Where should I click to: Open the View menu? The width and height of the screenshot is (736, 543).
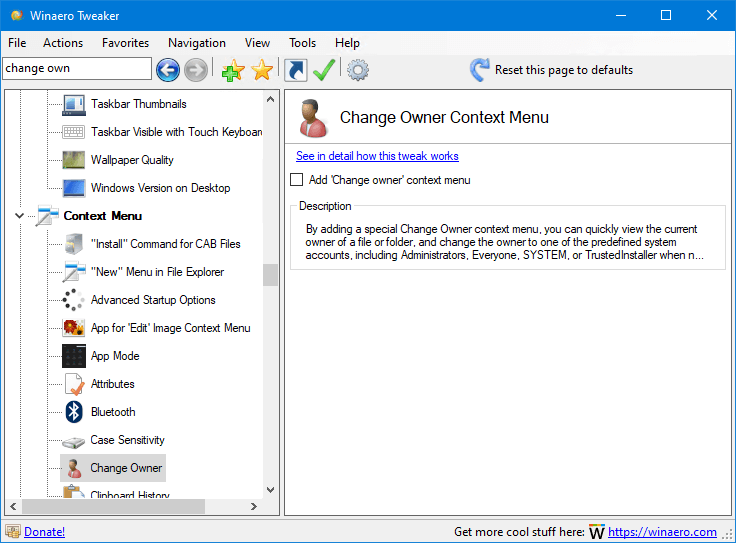pos(257,43)
